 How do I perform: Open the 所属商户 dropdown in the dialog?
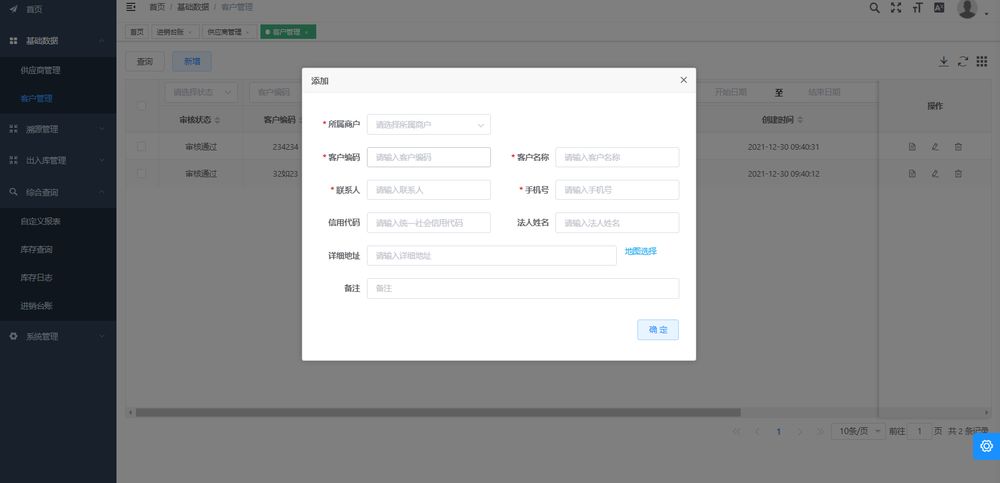428,125
